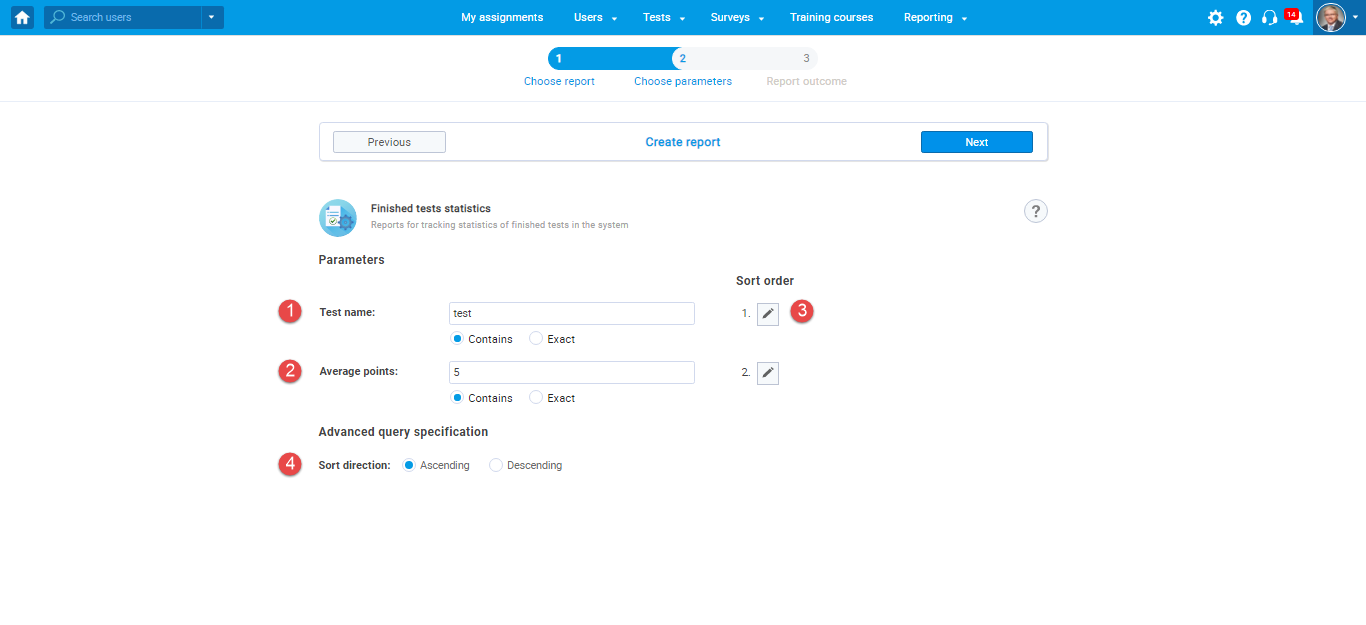
Task: Click the user profile avatar
Action: pos(1330,17)
